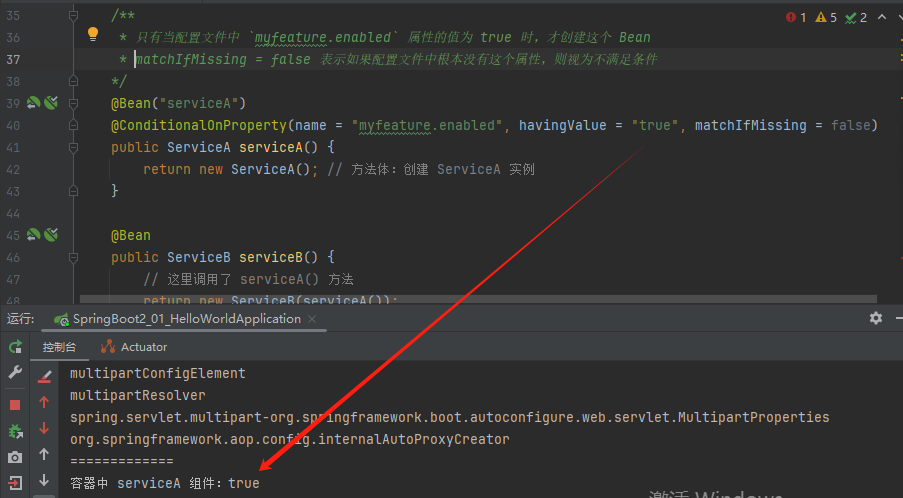Click the exit icon with the red arrow
903x498 pixels.
click(x=16, y=482)
